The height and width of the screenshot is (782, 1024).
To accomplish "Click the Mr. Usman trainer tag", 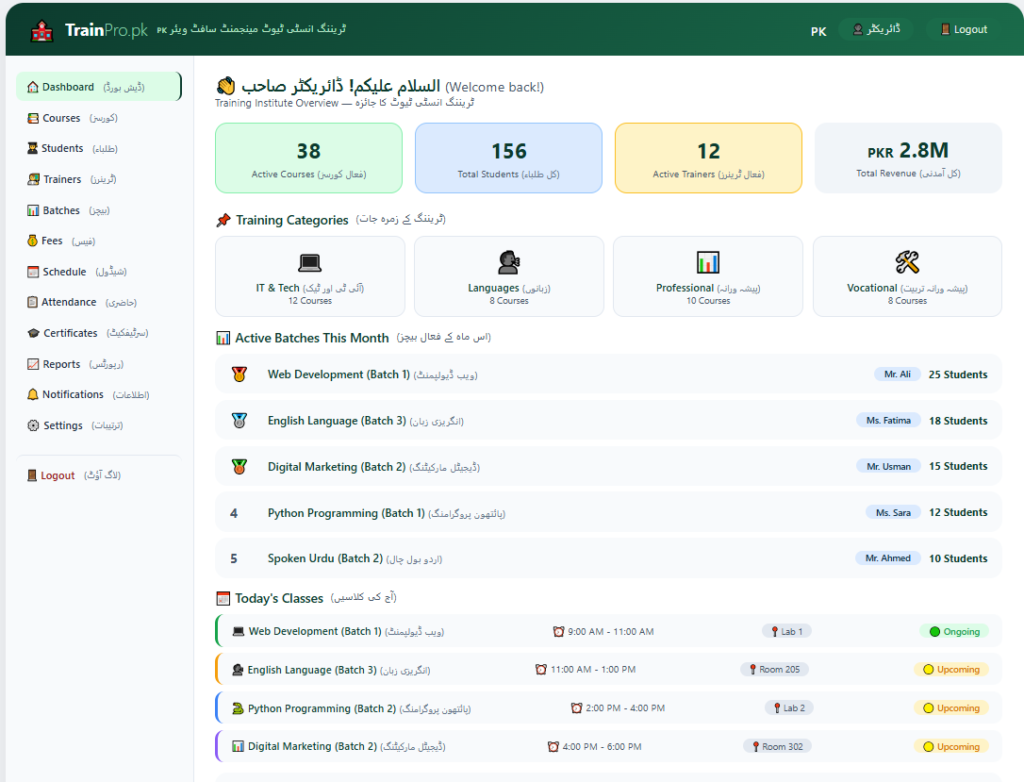I will click(x=888, y=466).
